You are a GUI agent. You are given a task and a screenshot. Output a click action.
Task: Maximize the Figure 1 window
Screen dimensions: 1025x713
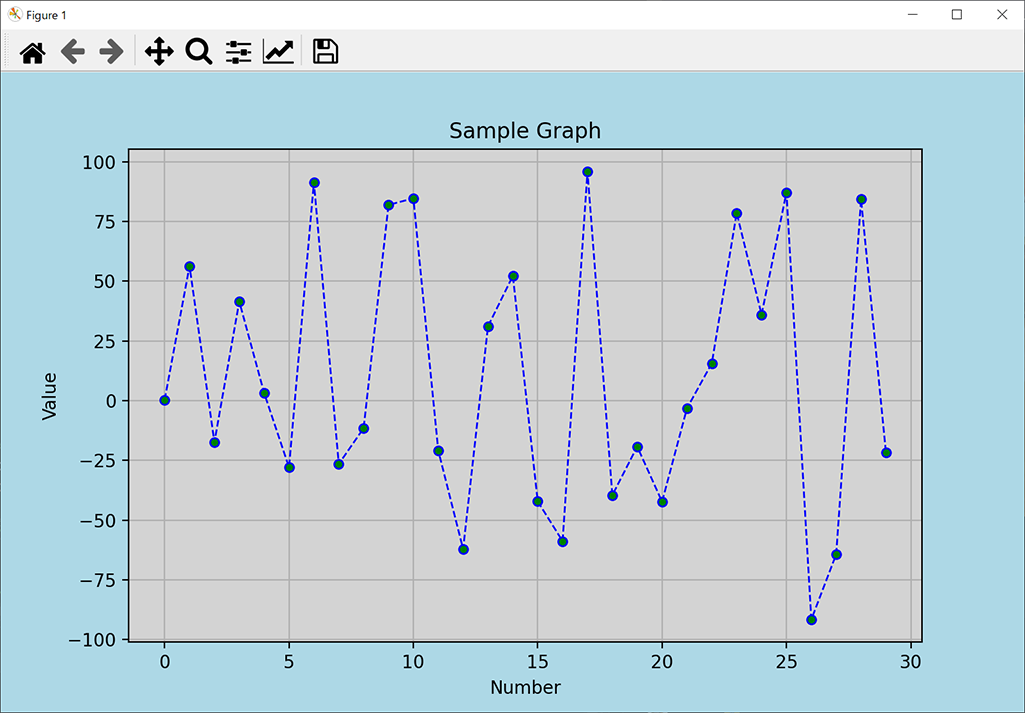click(956, 14)
